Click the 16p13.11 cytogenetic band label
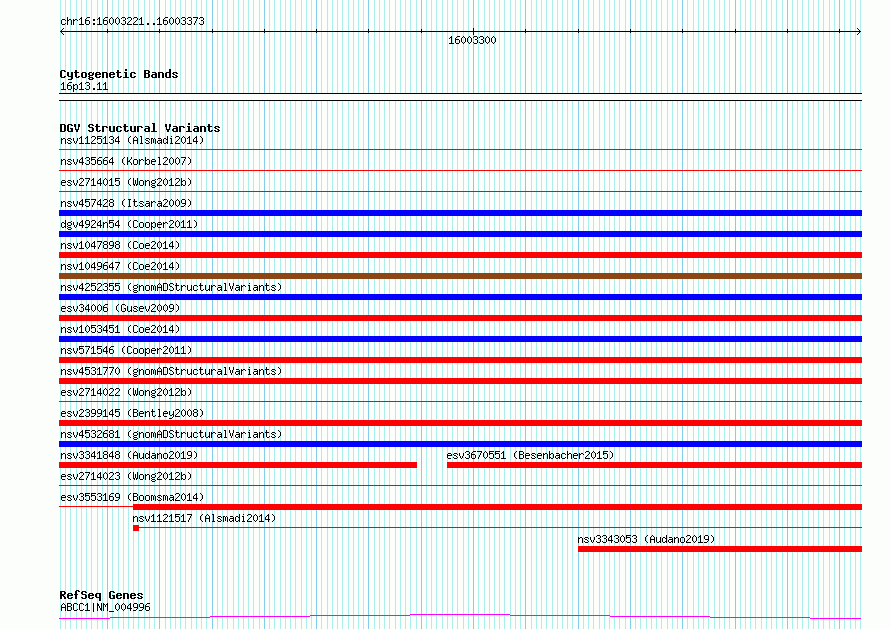The image size is (890, 629). click(x=84, y=86)
